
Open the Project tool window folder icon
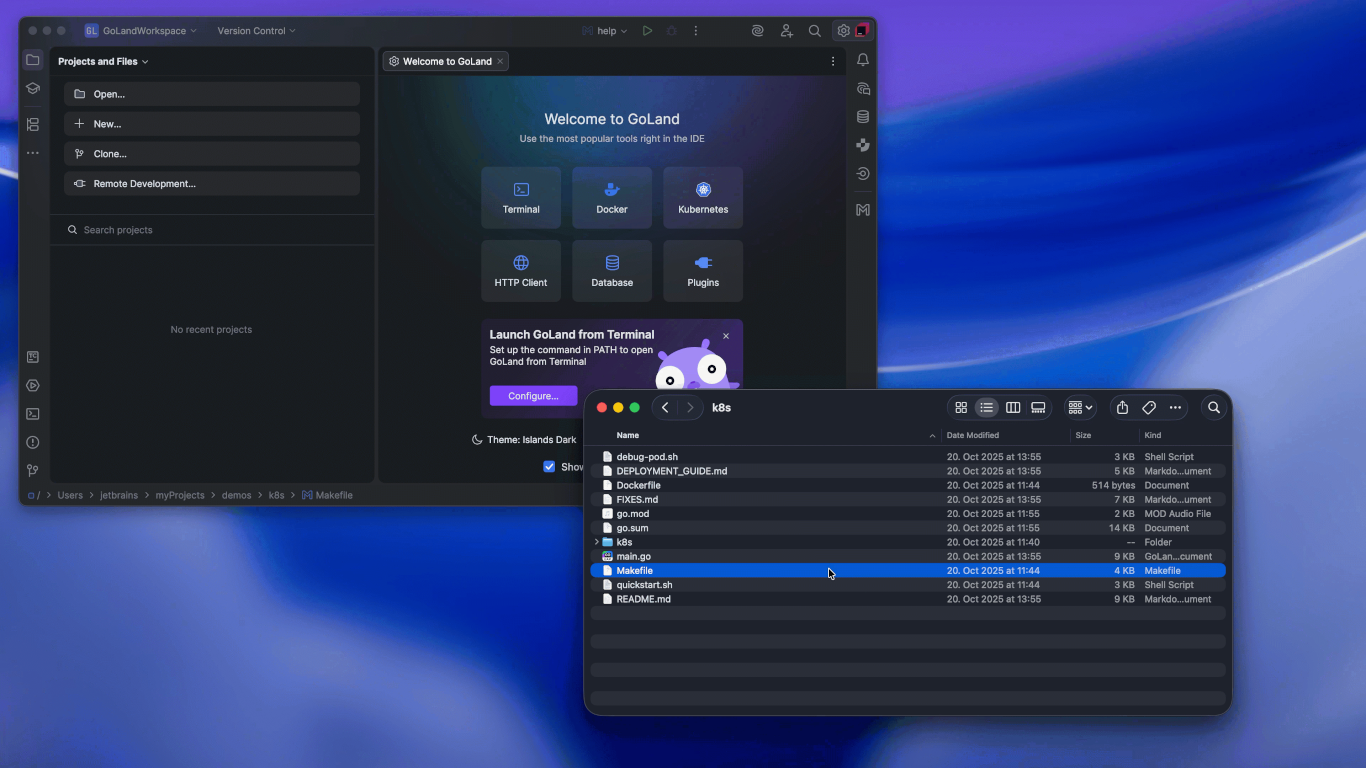coord(33,60)
